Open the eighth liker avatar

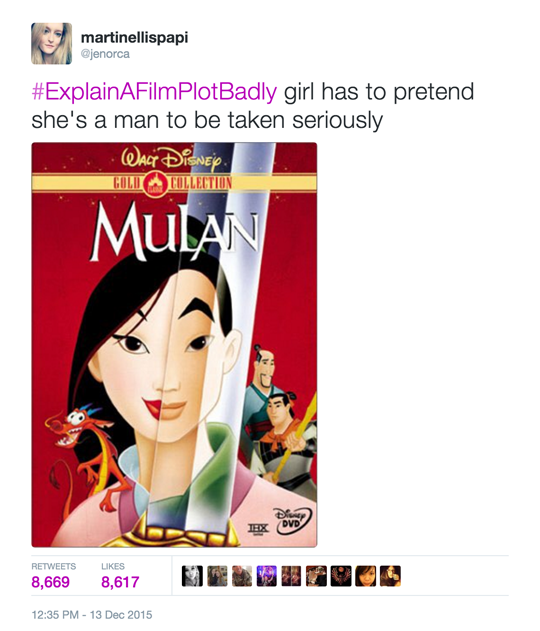point(366,576)
